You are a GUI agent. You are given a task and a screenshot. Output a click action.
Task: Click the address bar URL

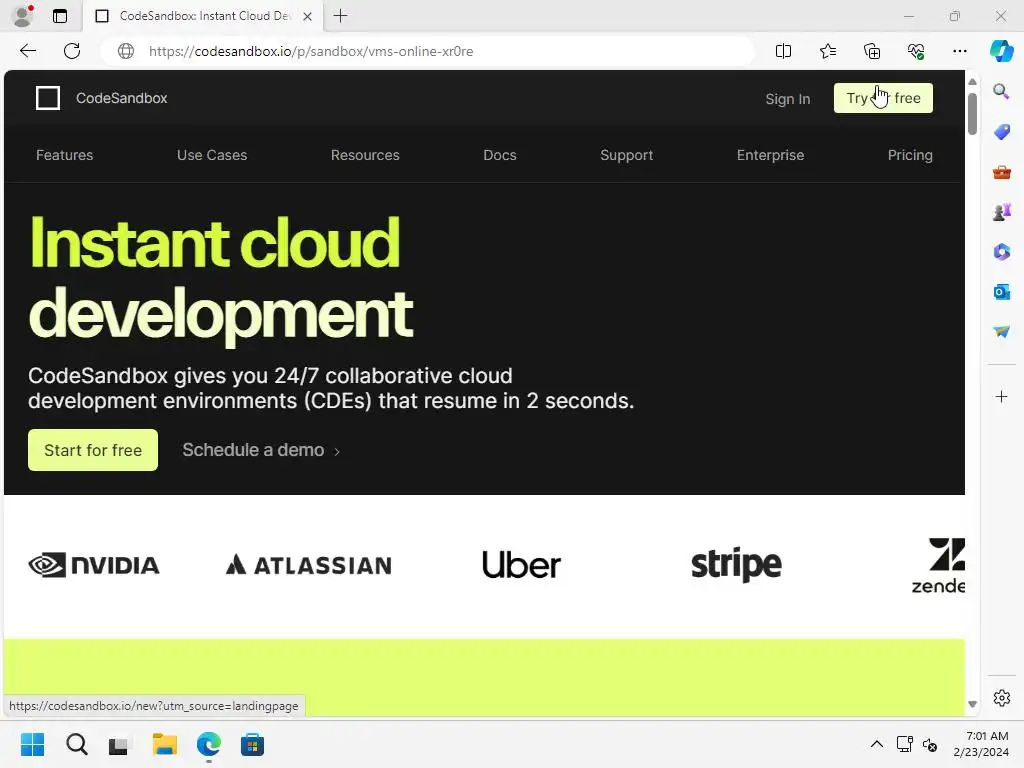[311, 51]
